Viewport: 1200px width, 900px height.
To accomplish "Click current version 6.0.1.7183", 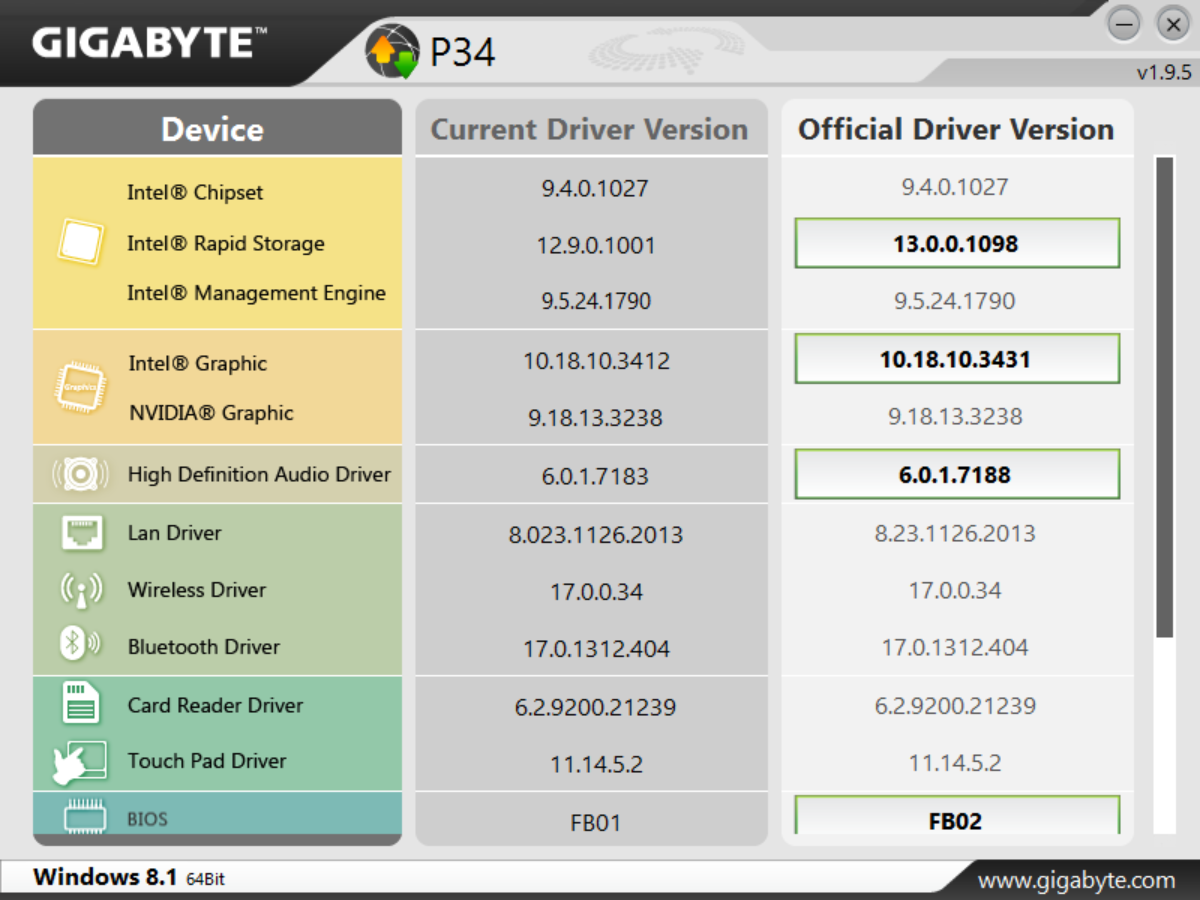I will click(x=595, y=477).
